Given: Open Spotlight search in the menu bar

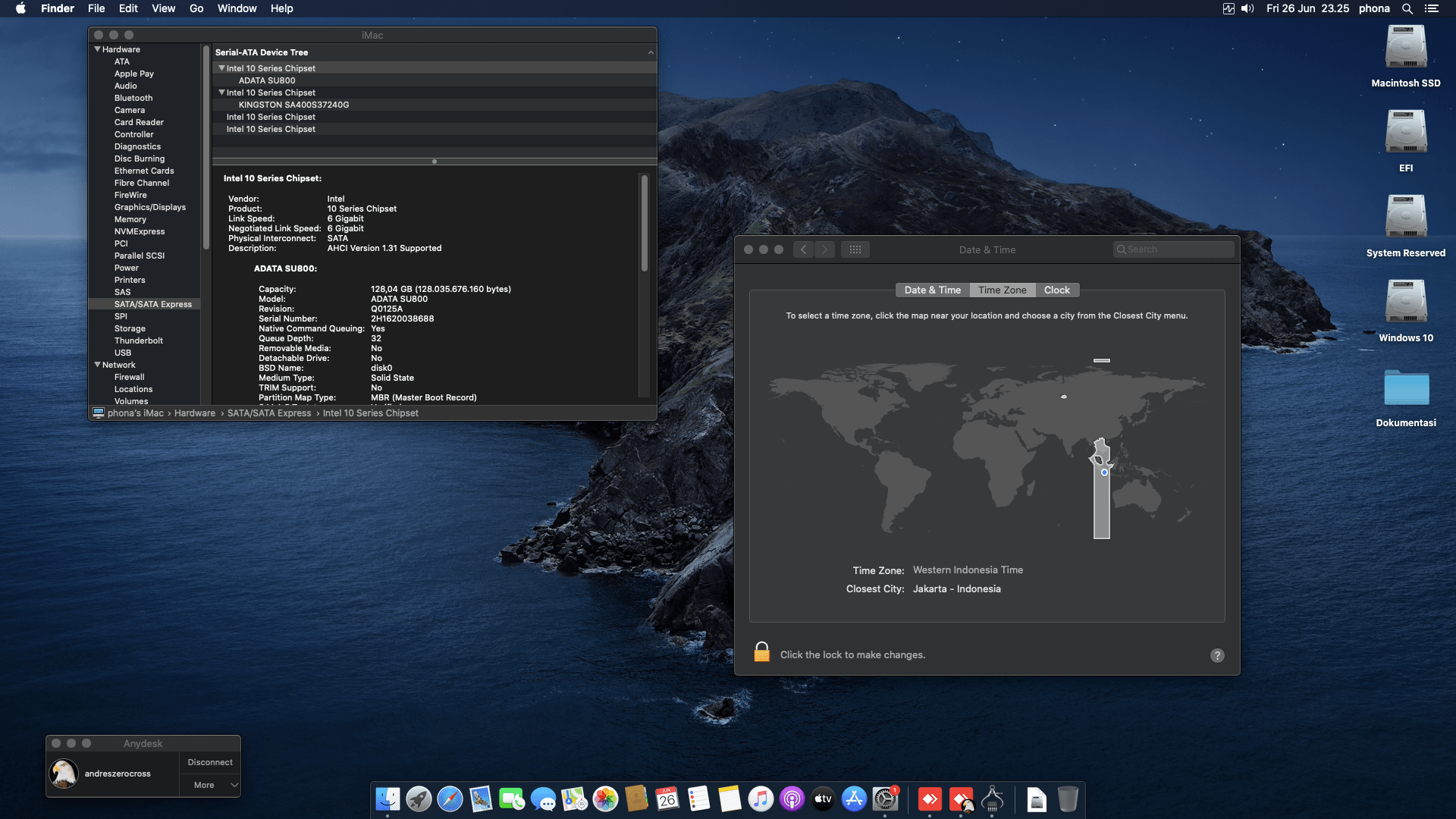Looking at the screenshot, I should pyautogui.click(x=1407, y=8).
